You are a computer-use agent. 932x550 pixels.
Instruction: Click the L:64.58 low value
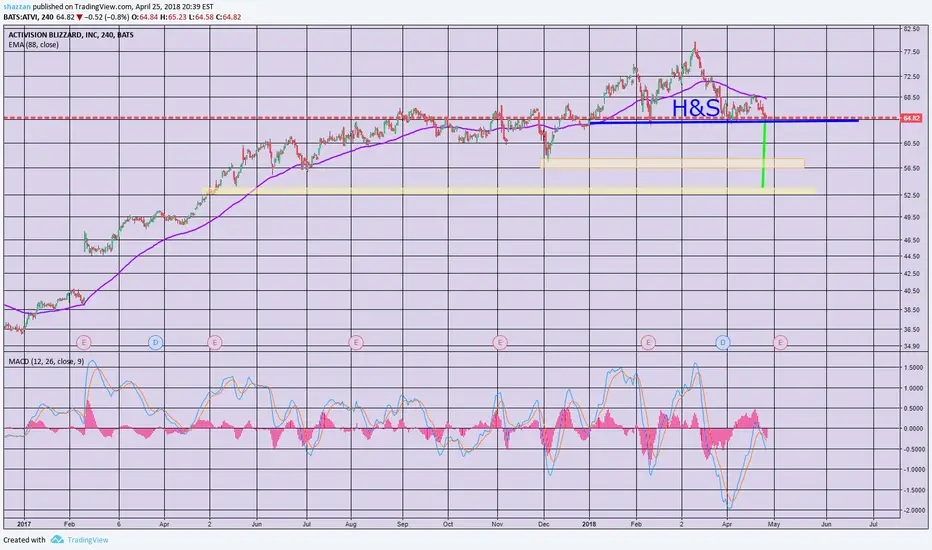(200, 17)
